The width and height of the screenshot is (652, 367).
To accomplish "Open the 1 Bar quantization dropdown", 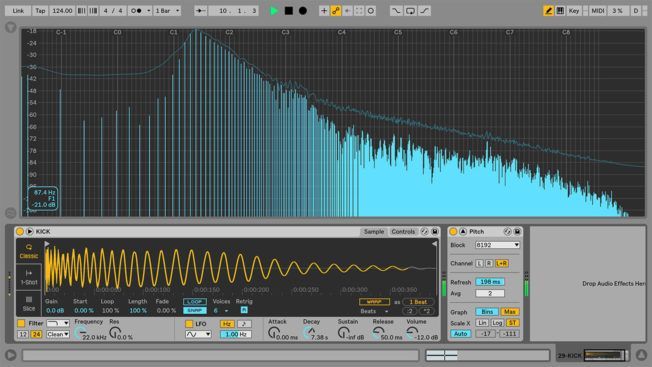I will click(167, 11).
